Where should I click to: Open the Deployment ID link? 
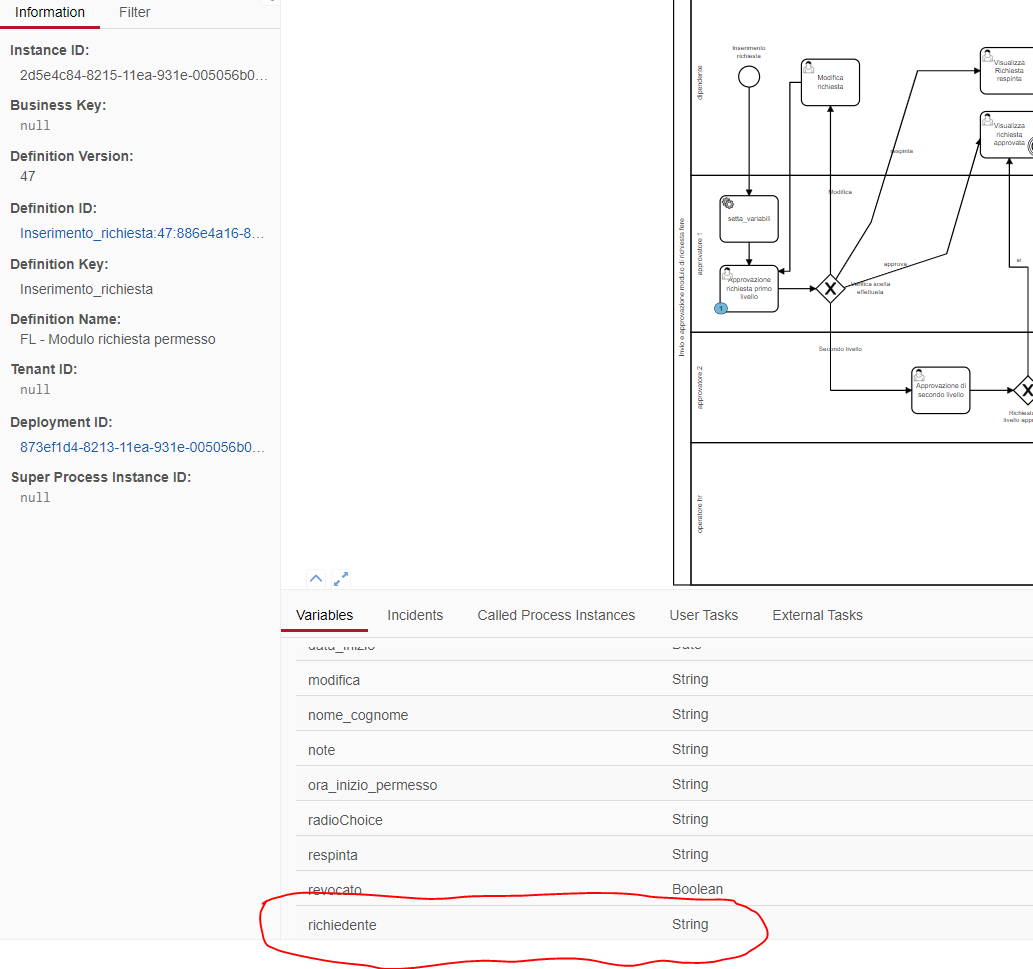point(140,446)
